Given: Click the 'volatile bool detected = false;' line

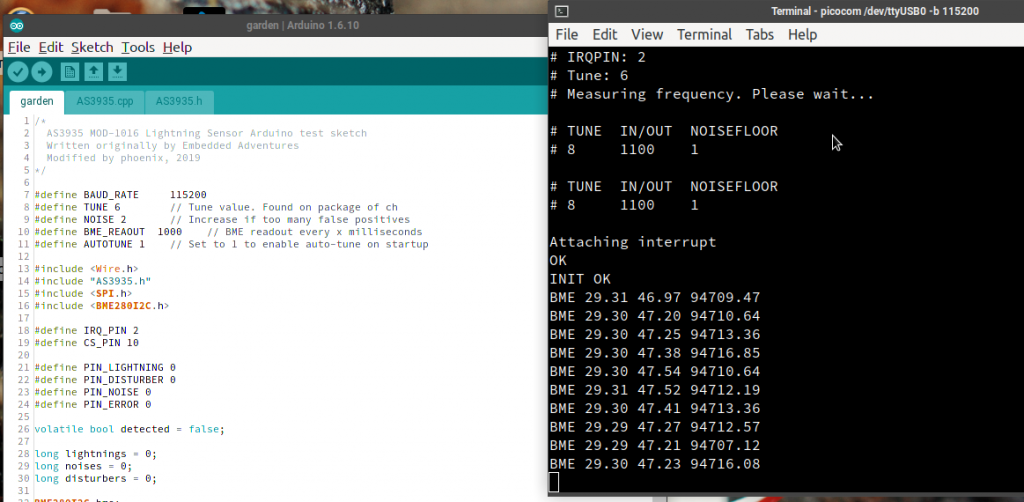Looking at the screenshot, I should coord(129,429).
